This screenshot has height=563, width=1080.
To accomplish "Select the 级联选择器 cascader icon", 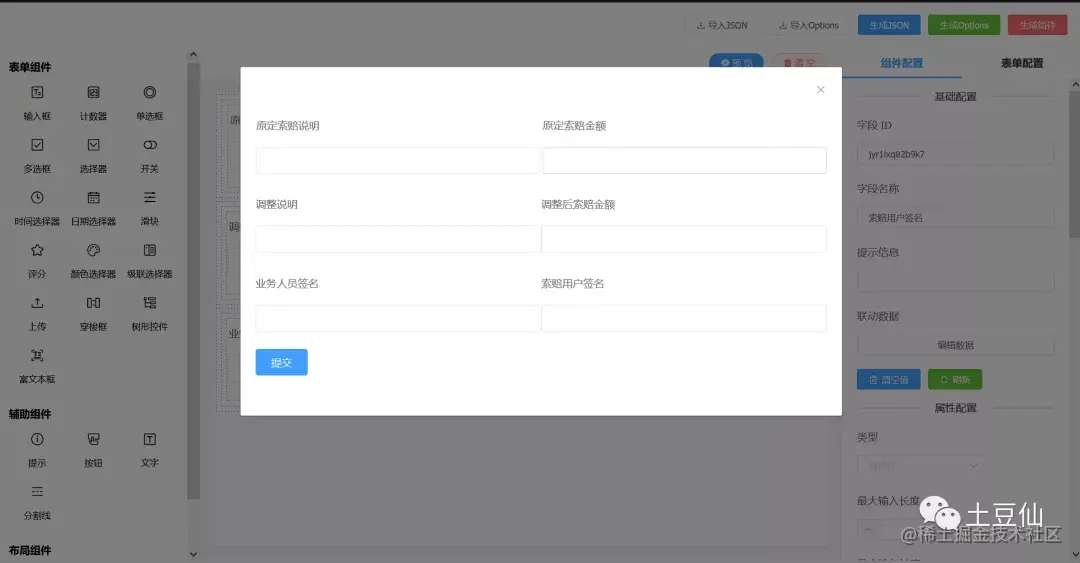I will coord(149,250).
